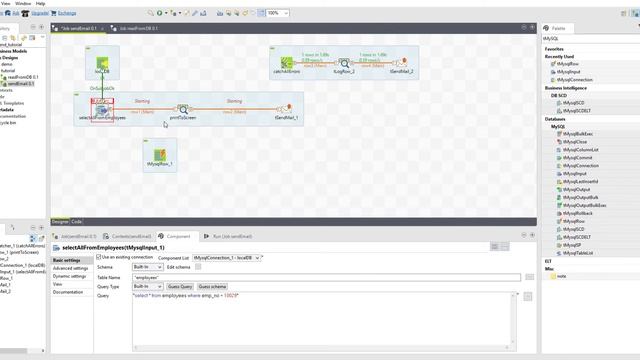This screenshot has height=360, width=640.
Task: Collapse the tMysqlRow_1 subjob box
Action: pos(146,141)
